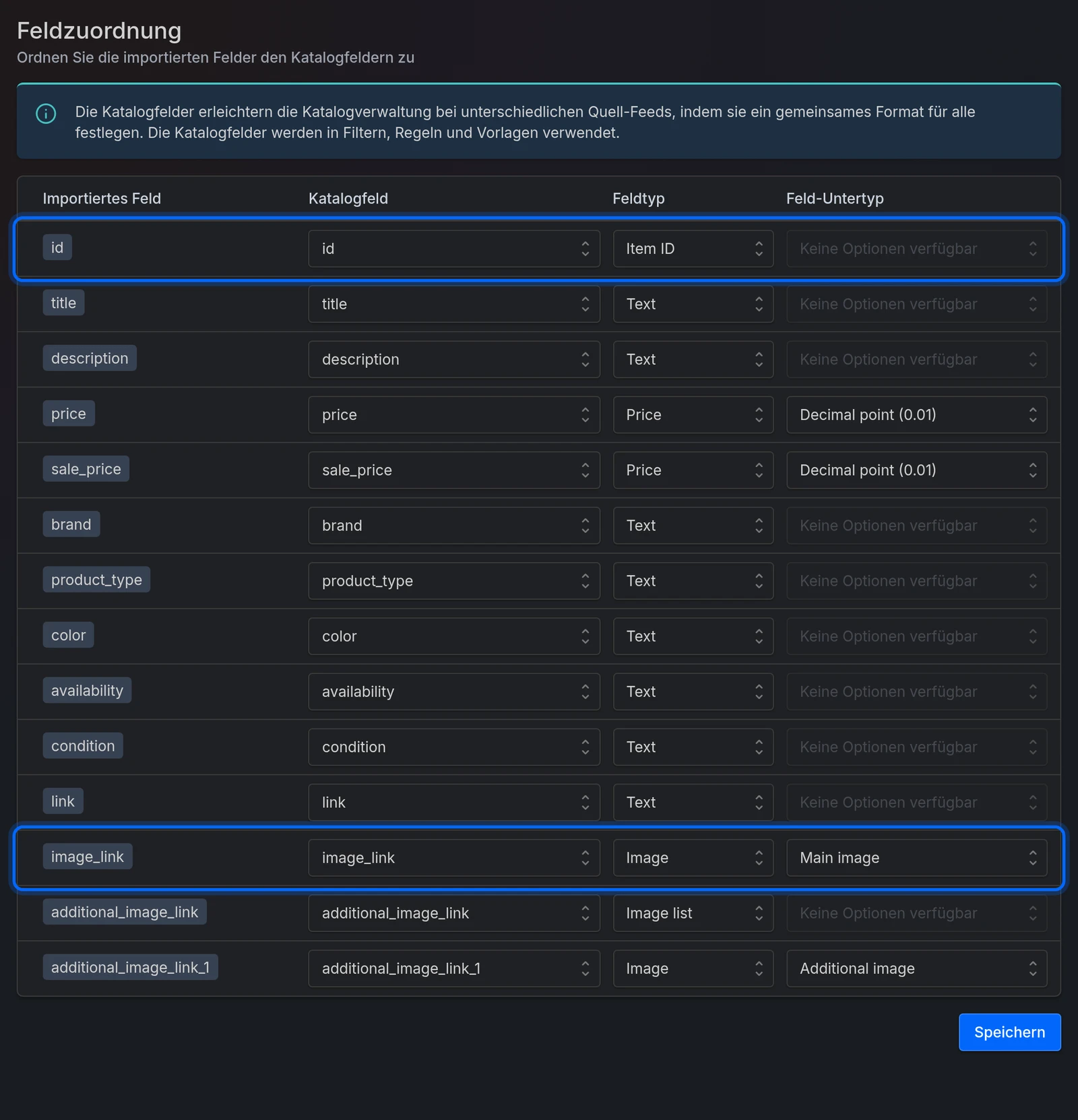Viewport: 1078px width, 1120px height.
Task: Open the description Katalogfeld dropdown
Action: 454,359
